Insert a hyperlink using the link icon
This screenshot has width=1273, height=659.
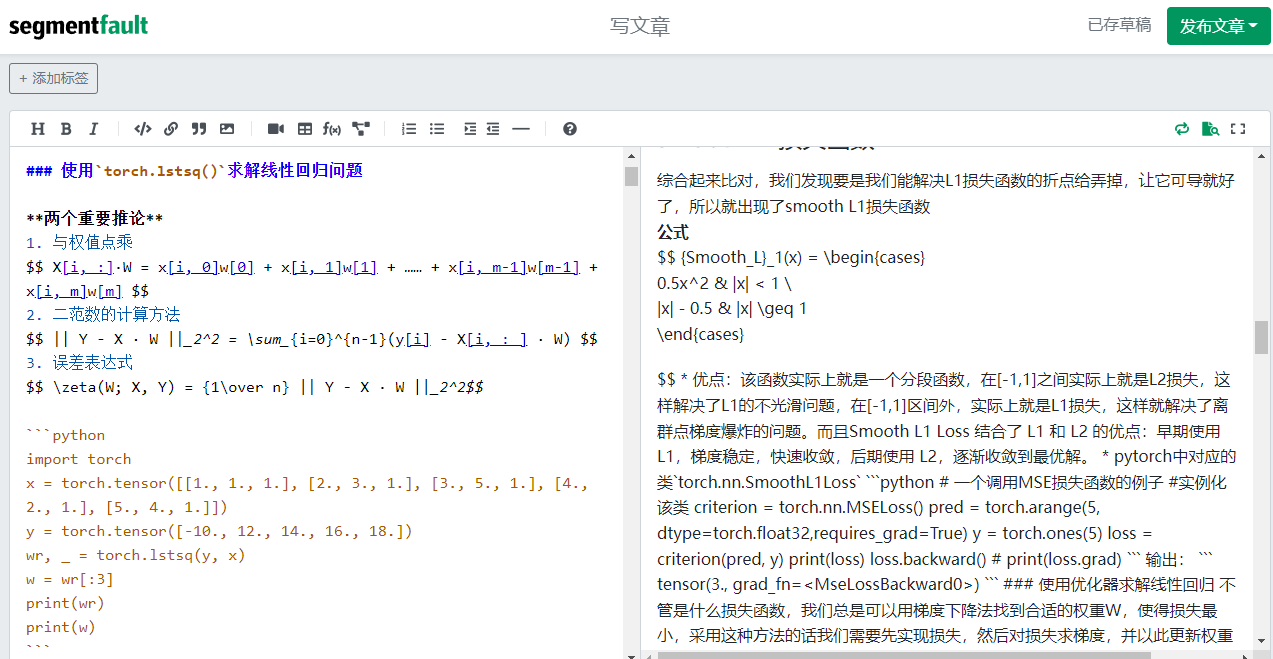pos(171,129)
